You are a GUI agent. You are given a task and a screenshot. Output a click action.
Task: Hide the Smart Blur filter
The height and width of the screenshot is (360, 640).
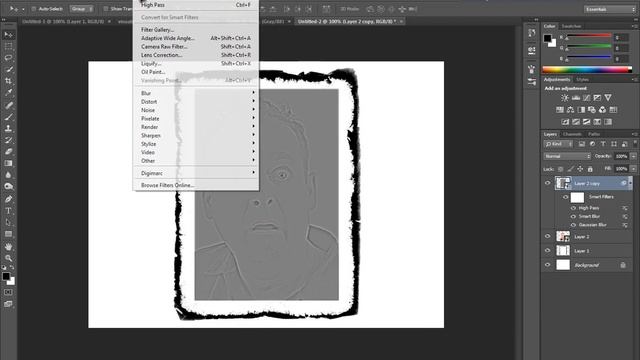[573, 216]
